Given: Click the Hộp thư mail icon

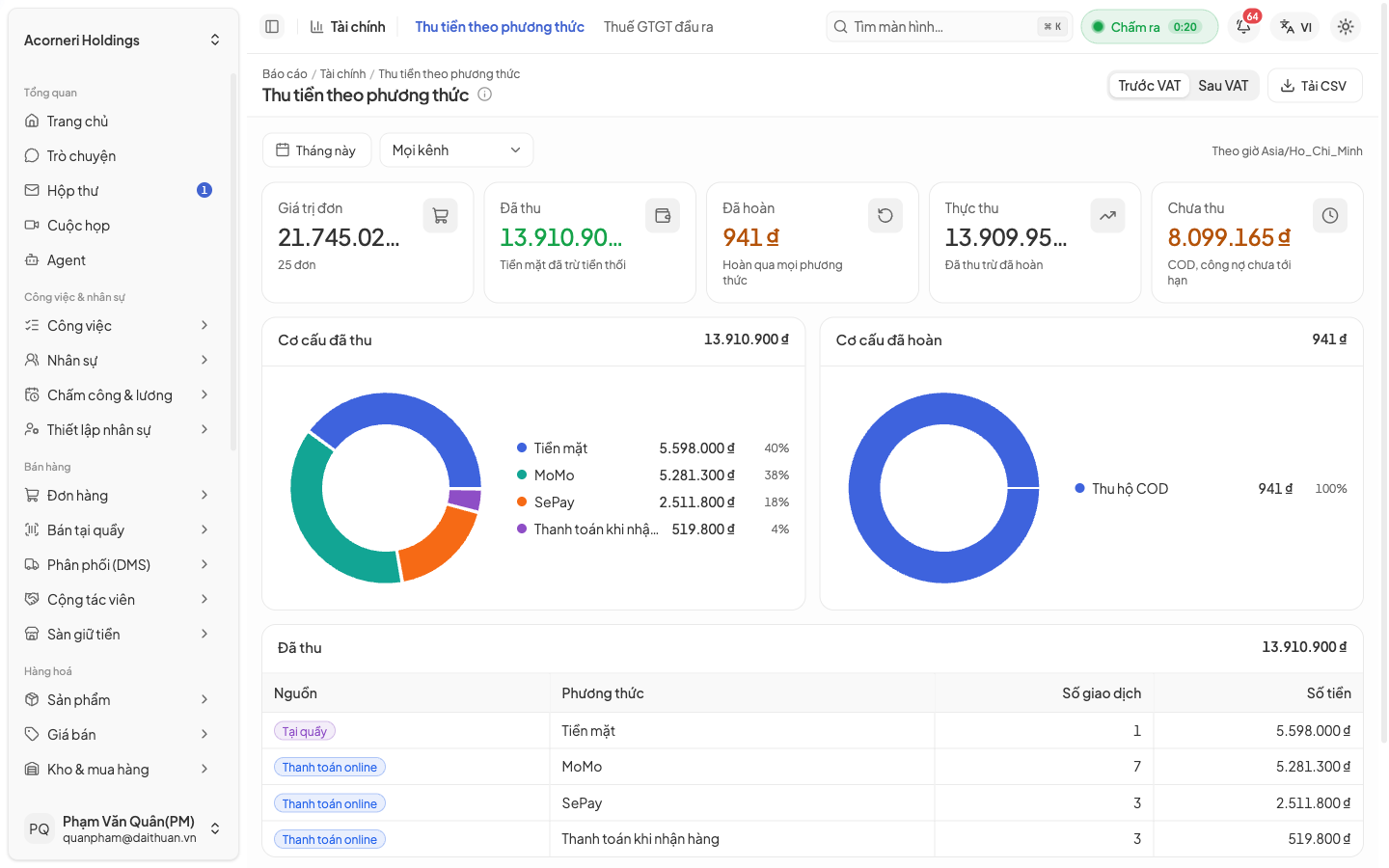Looking at the screenshot, I should tap(32, 190).
